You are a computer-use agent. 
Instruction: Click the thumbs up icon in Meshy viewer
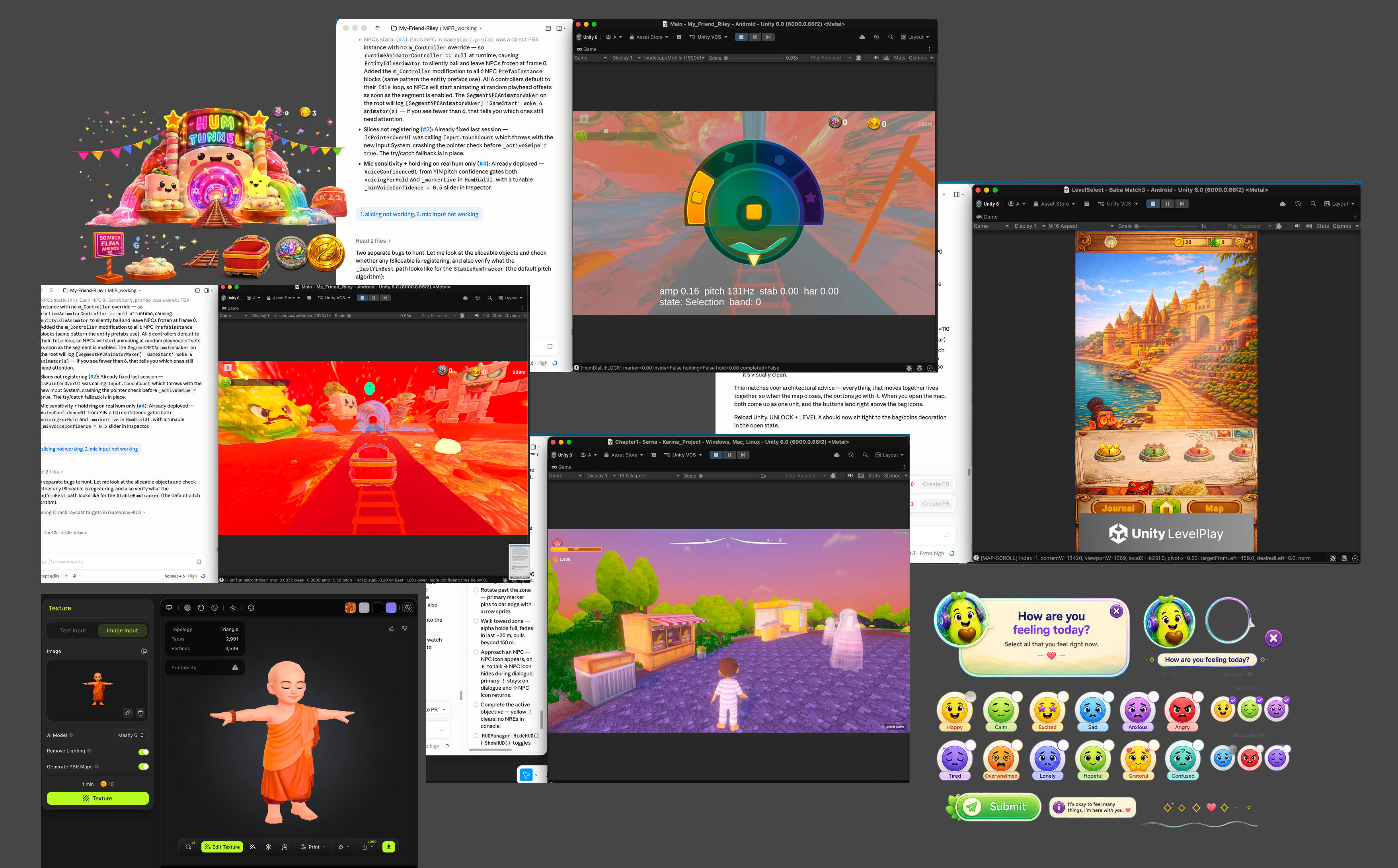point(392,628)
